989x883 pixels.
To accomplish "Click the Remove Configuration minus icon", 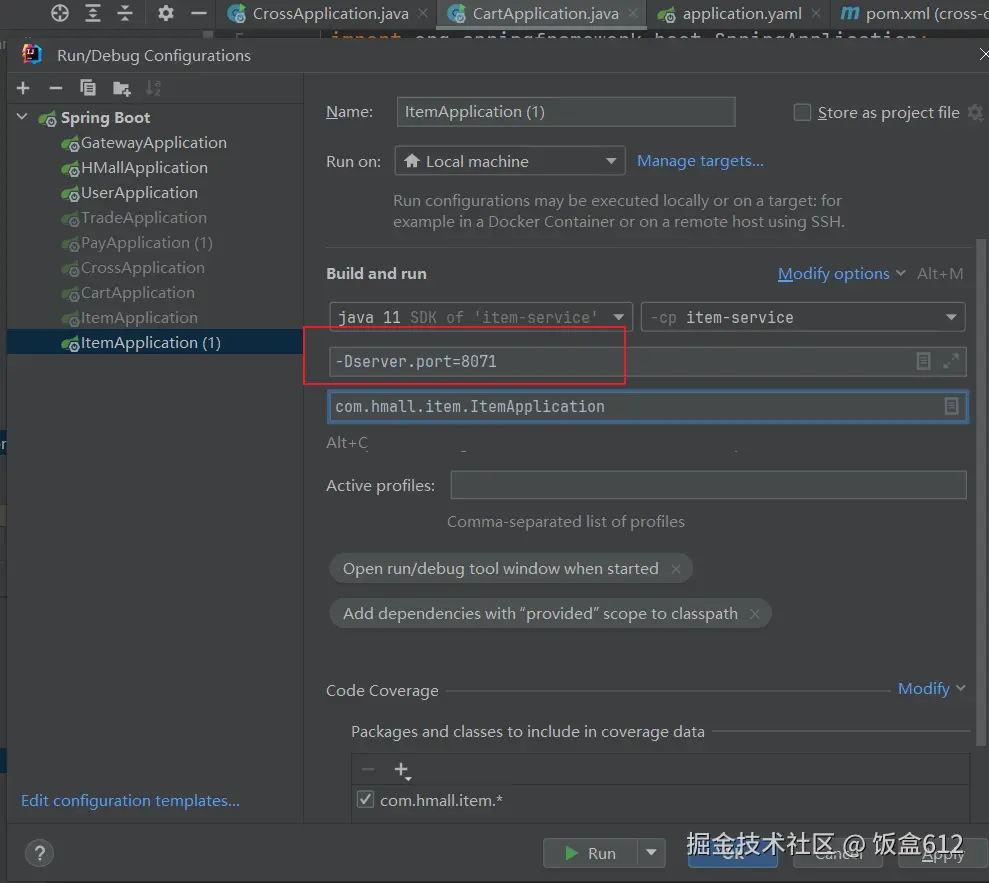I will 56,88.
